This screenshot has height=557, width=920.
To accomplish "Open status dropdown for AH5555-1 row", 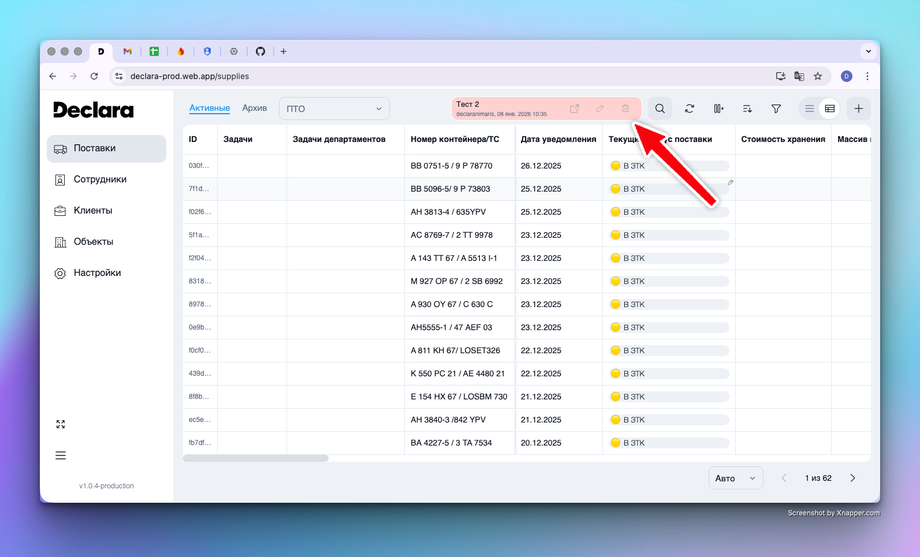I will 669,328.
